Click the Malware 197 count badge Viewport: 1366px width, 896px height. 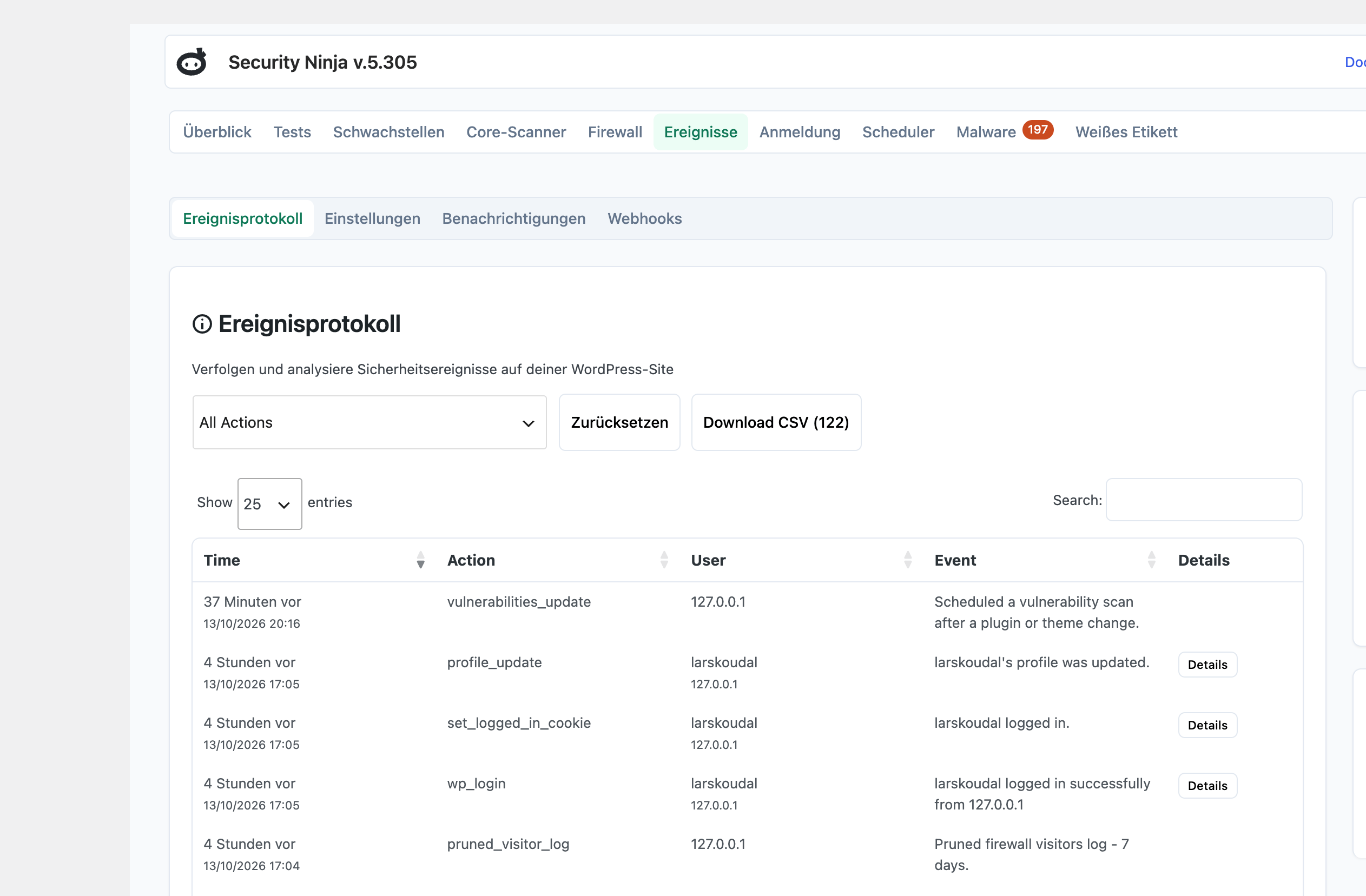[1038, 130]
